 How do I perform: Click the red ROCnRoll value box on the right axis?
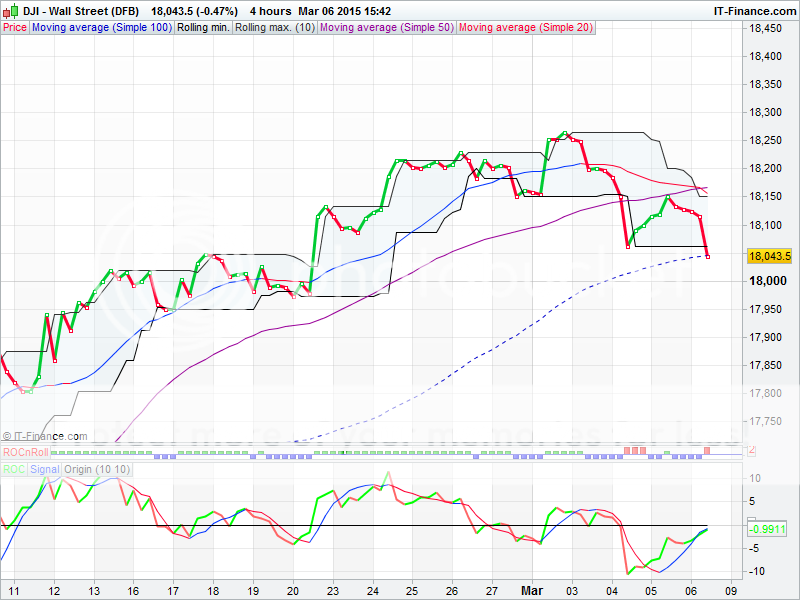click(752, 451)
